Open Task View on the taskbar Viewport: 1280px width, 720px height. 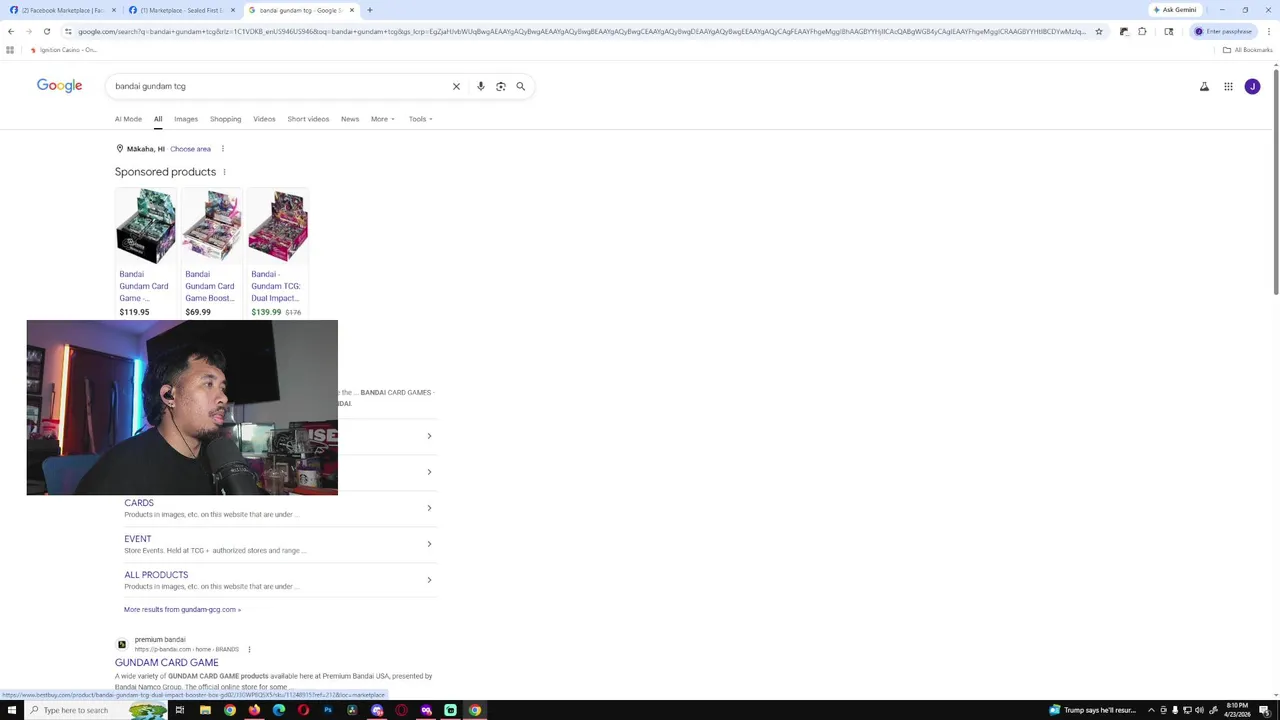[x=180, y=710]
